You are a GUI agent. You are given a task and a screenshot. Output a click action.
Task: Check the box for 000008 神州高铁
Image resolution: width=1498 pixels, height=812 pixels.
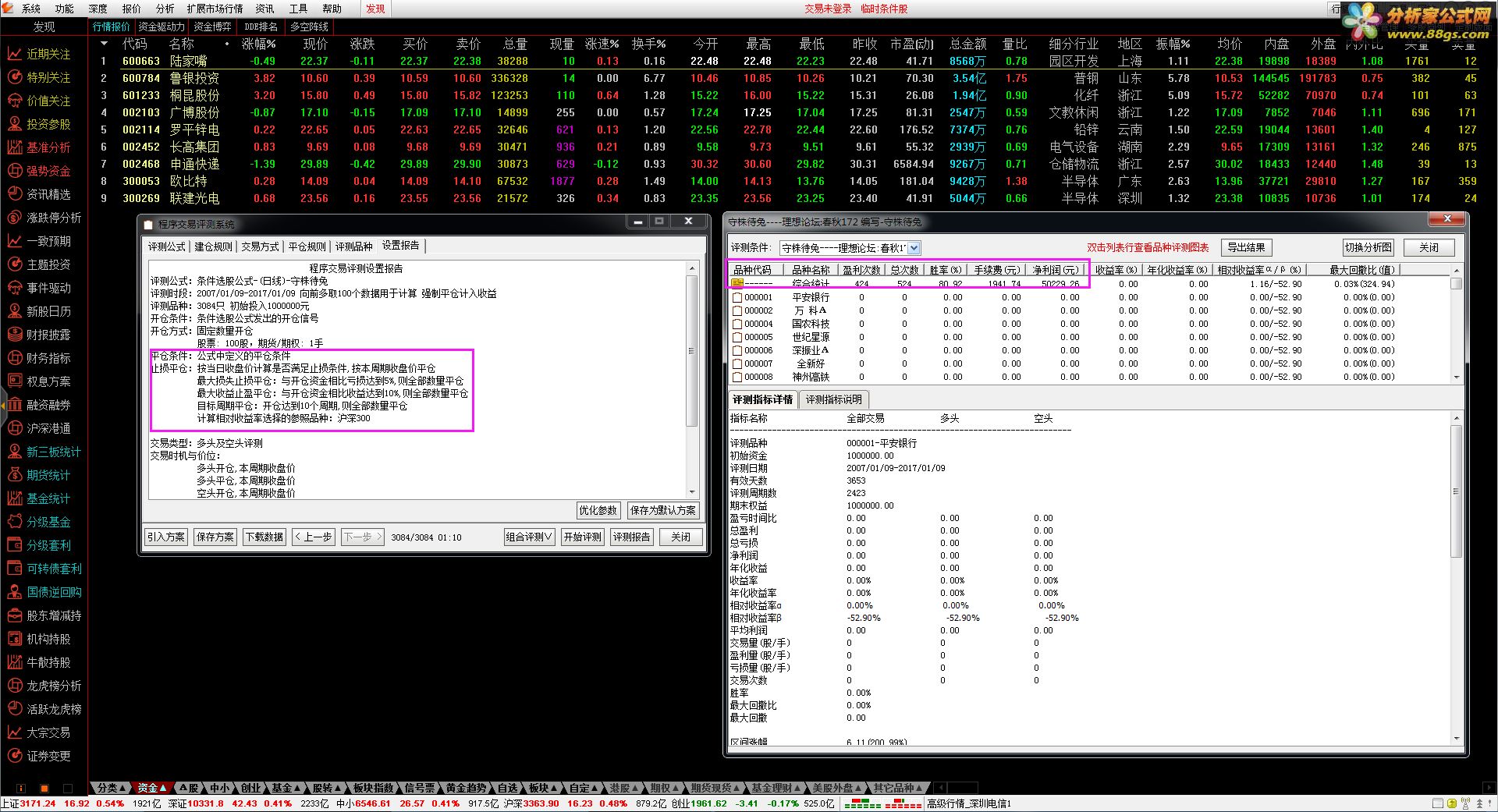(737, 377)
